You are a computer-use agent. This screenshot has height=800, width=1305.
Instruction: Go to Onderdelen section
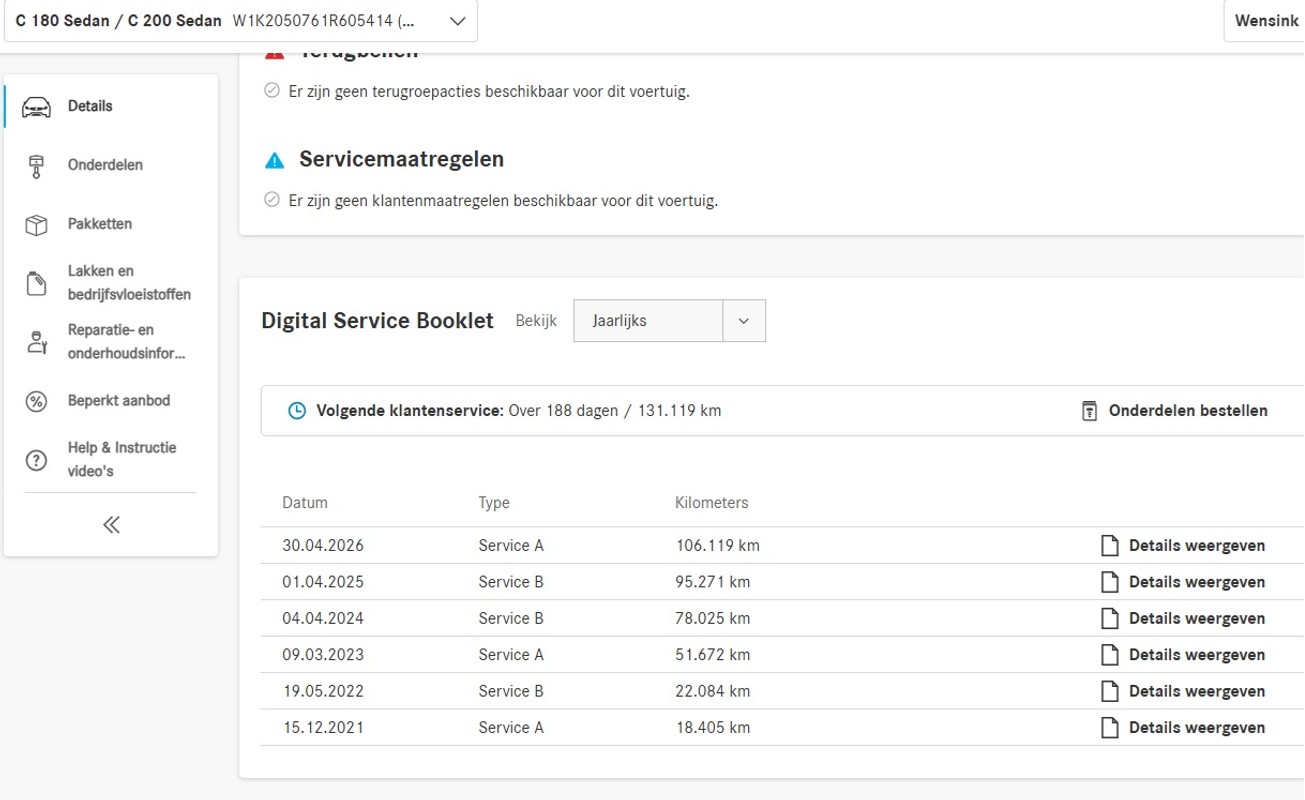(105, 165)
